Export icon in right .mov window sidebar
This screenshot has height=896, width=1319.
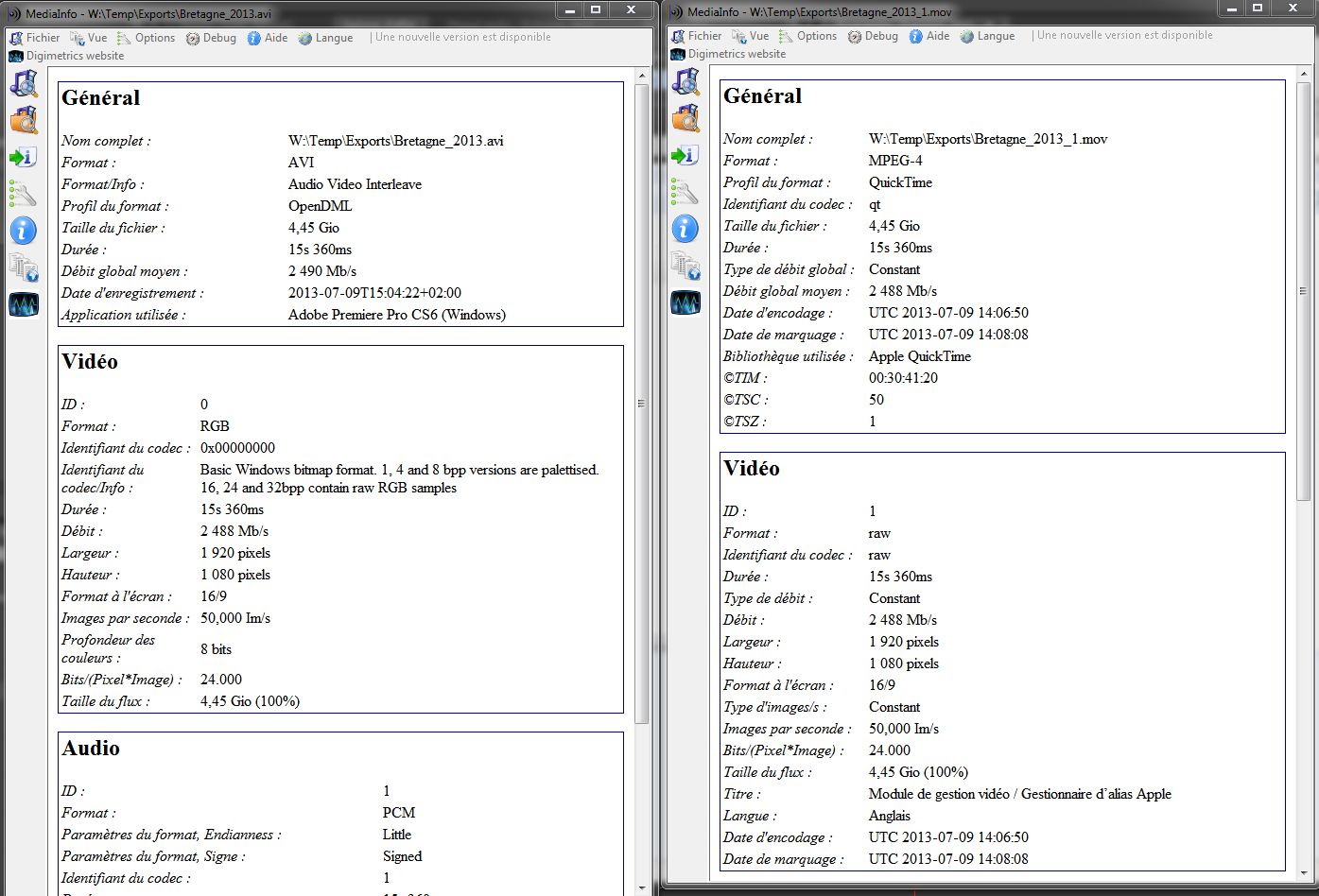pos(686,155)
